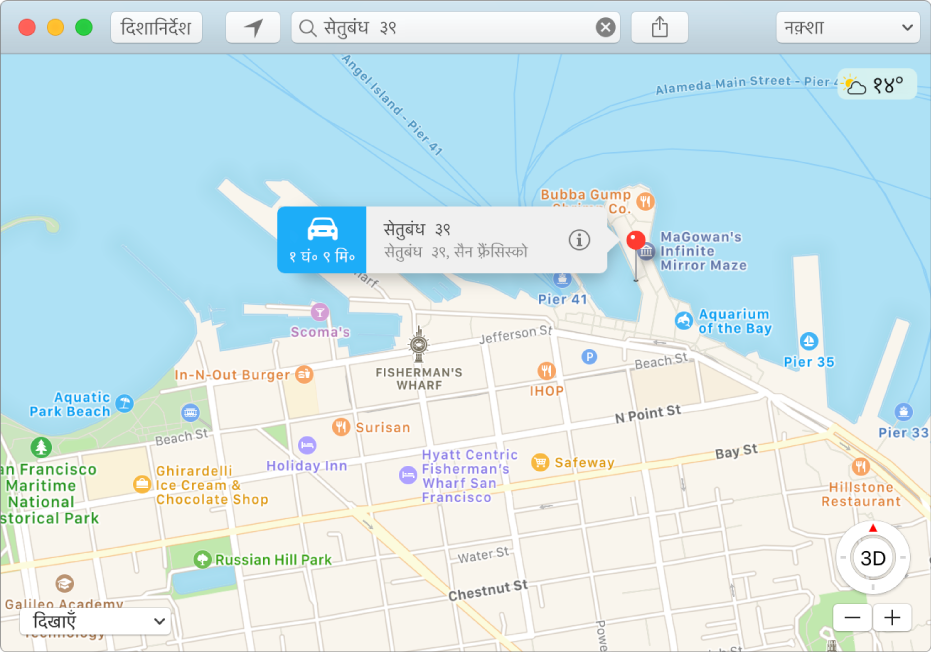
Task: Select the In-N-Out Burger marker
Action: 304,374
